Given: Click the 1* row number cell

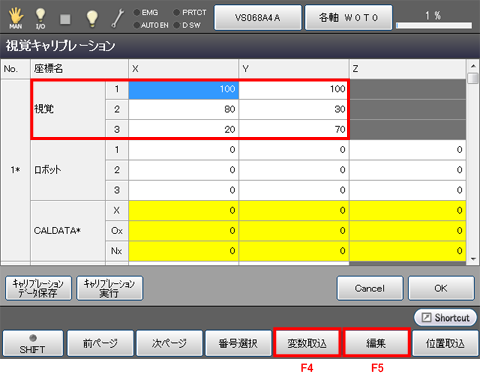Looking at the screenshot, I should tap(15, 170).
